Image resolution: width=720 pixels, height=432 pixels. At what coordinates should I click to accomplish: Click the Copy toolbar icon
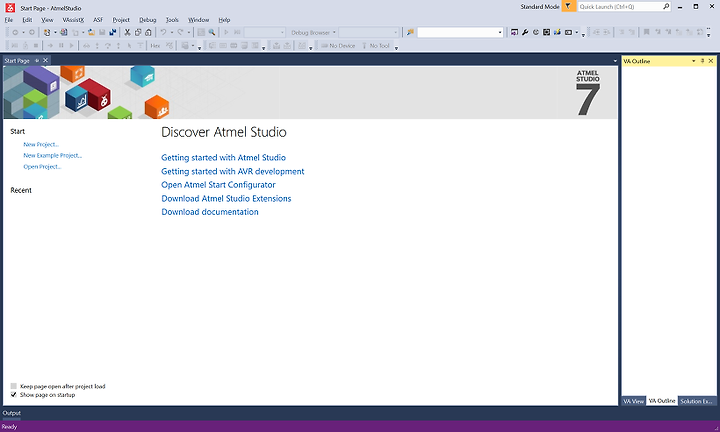point(138,33)
